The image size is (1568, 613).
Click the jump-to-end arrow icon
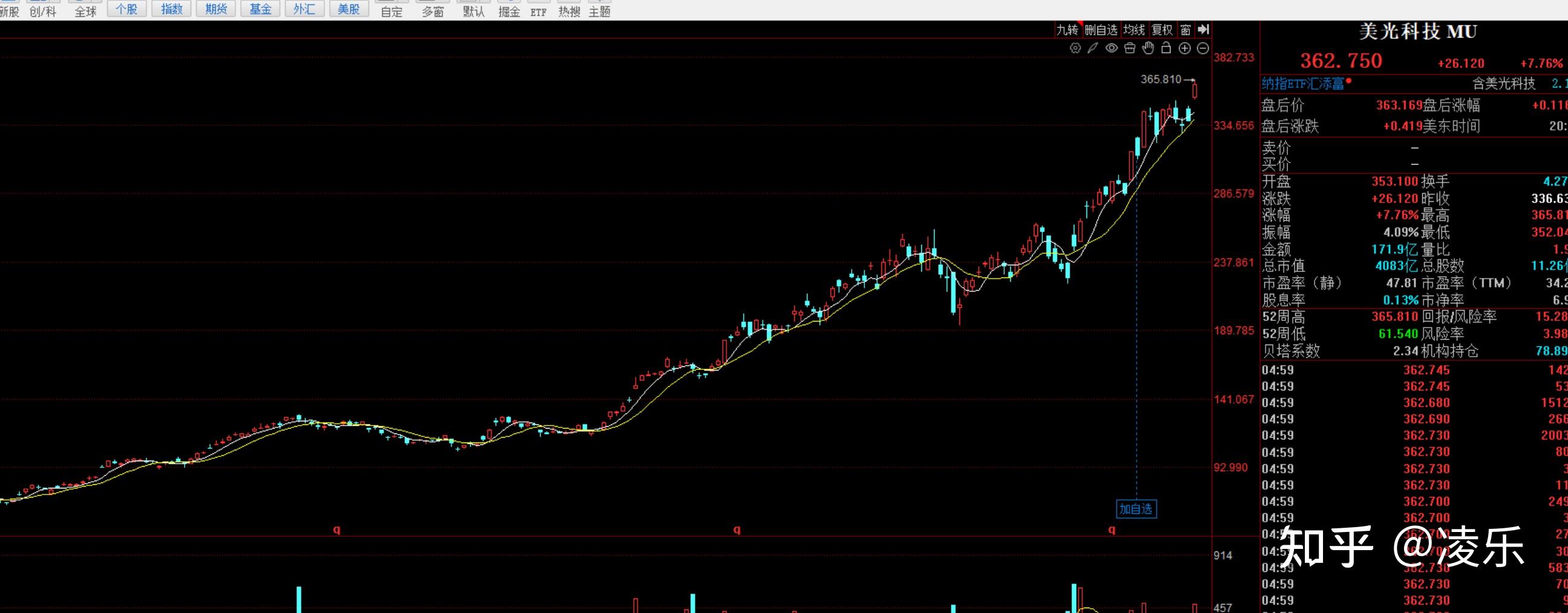pos(1203,29)
